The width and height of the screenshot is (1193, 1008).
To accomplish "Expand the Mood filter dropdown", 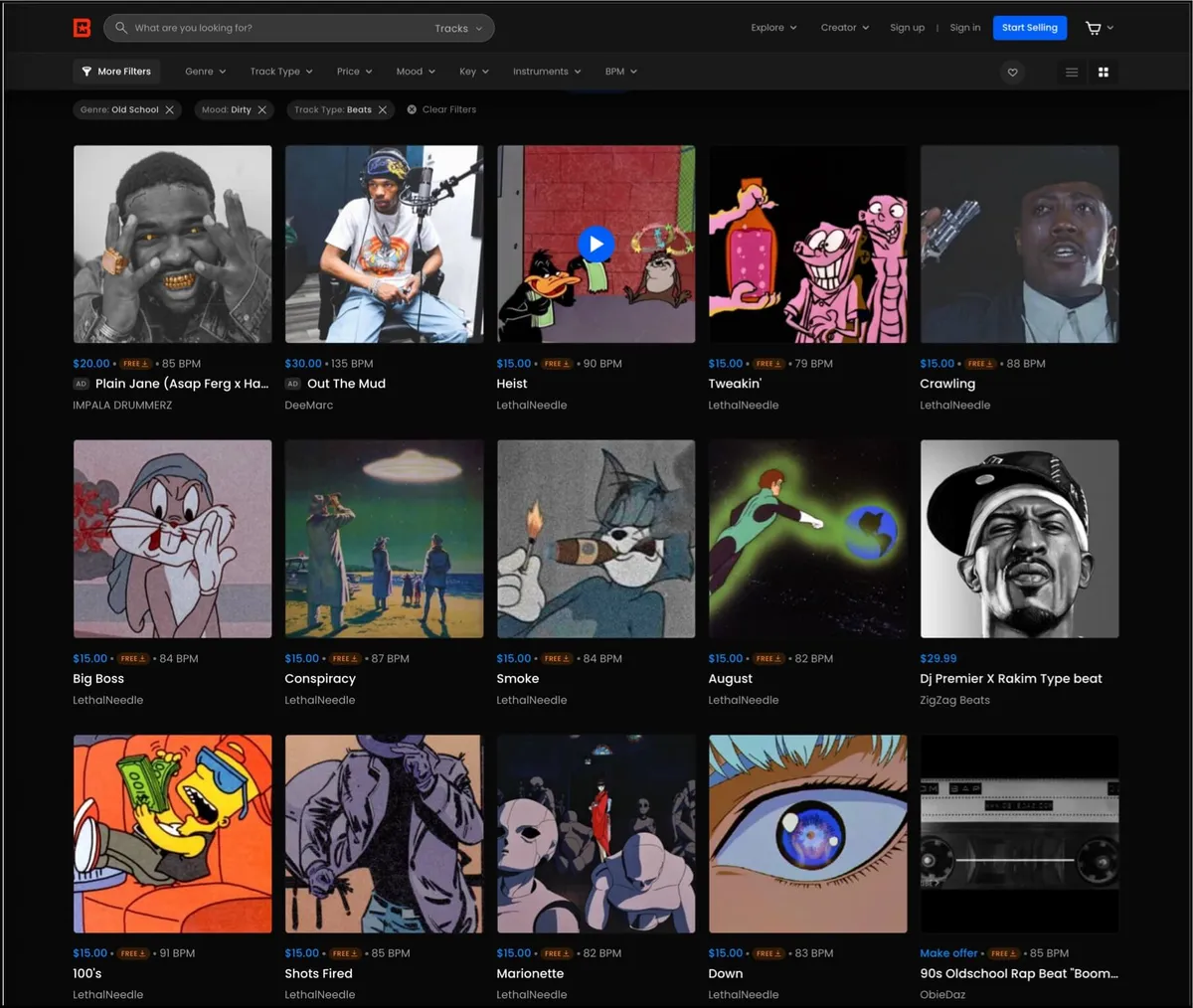I will tap(416, 72).
